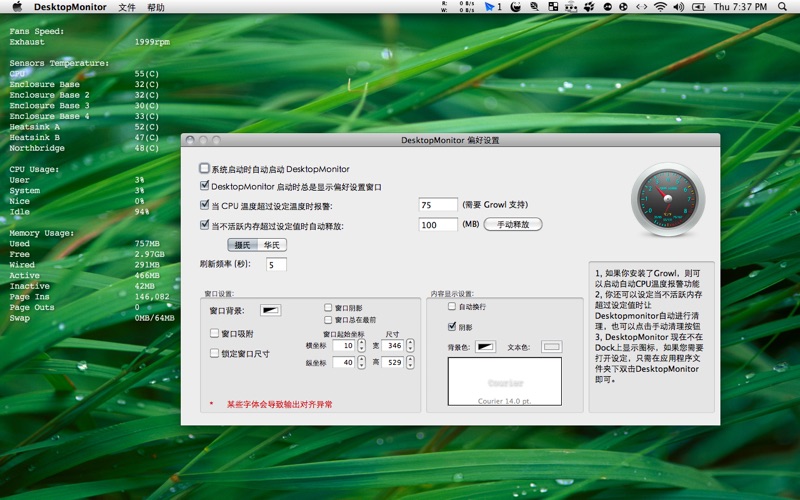
Task: Enable the 窗口吸附 checkbox
Action: pos(214,333)
